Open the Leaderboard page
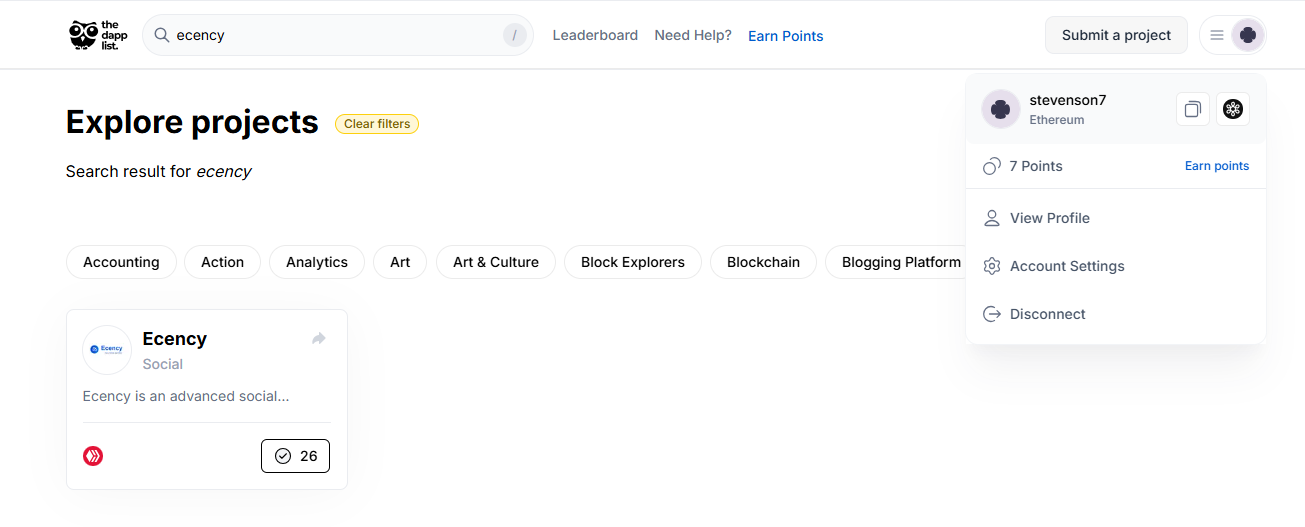The height and width of the screenshot is (527, 1305). 595,35
